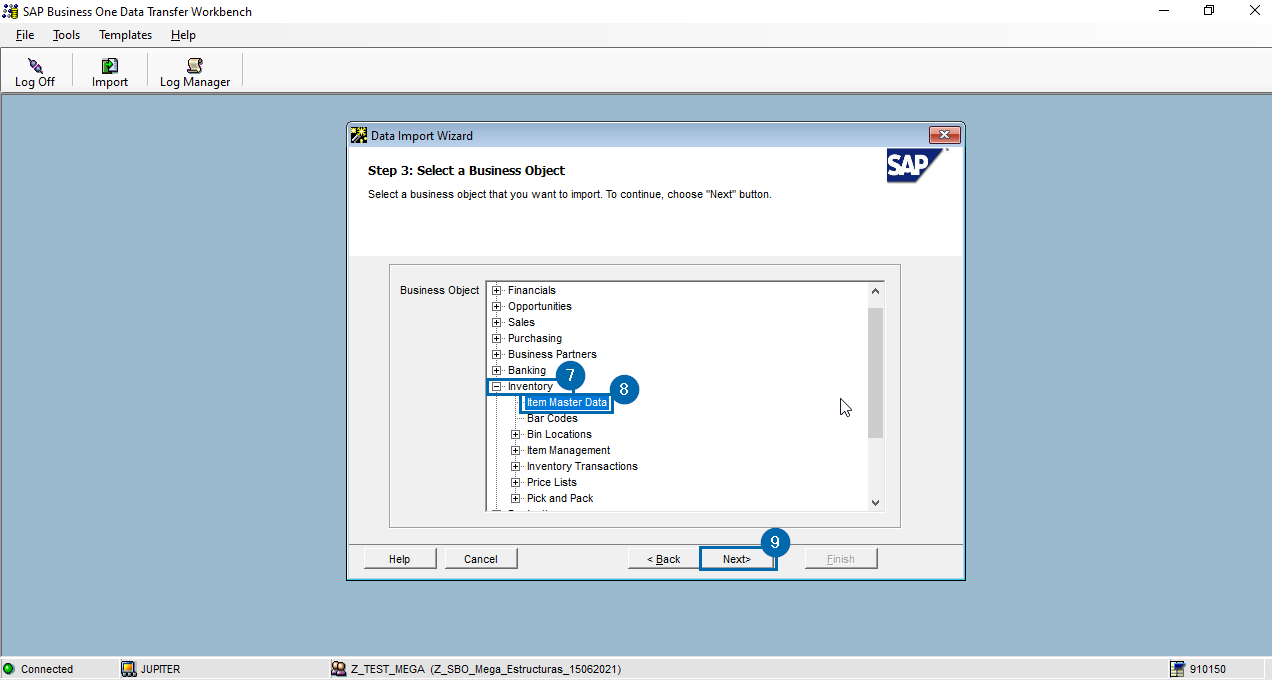Go back with the < Back button

tap(664, 559)
